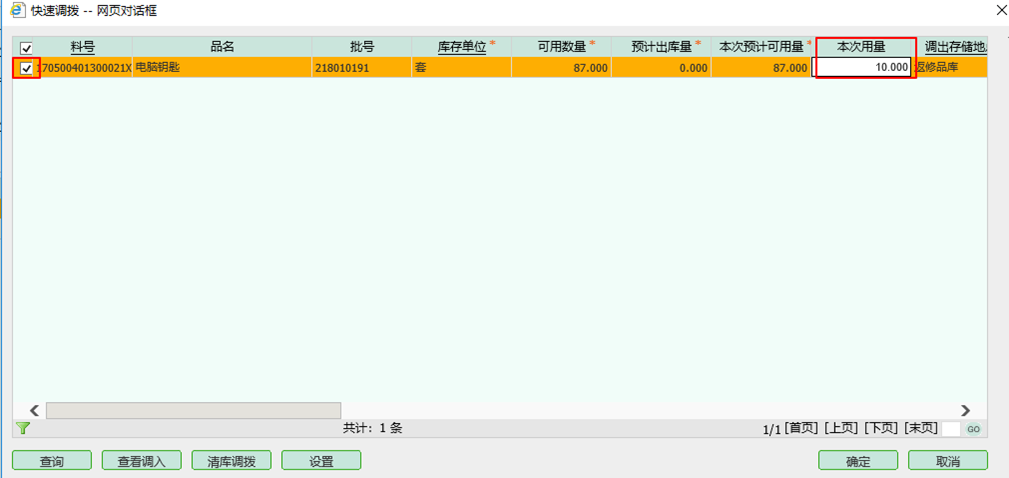This screenshot has height=478, width=1009.
Task: Click the green filter funnel icon
Action: tap(23, 428)
